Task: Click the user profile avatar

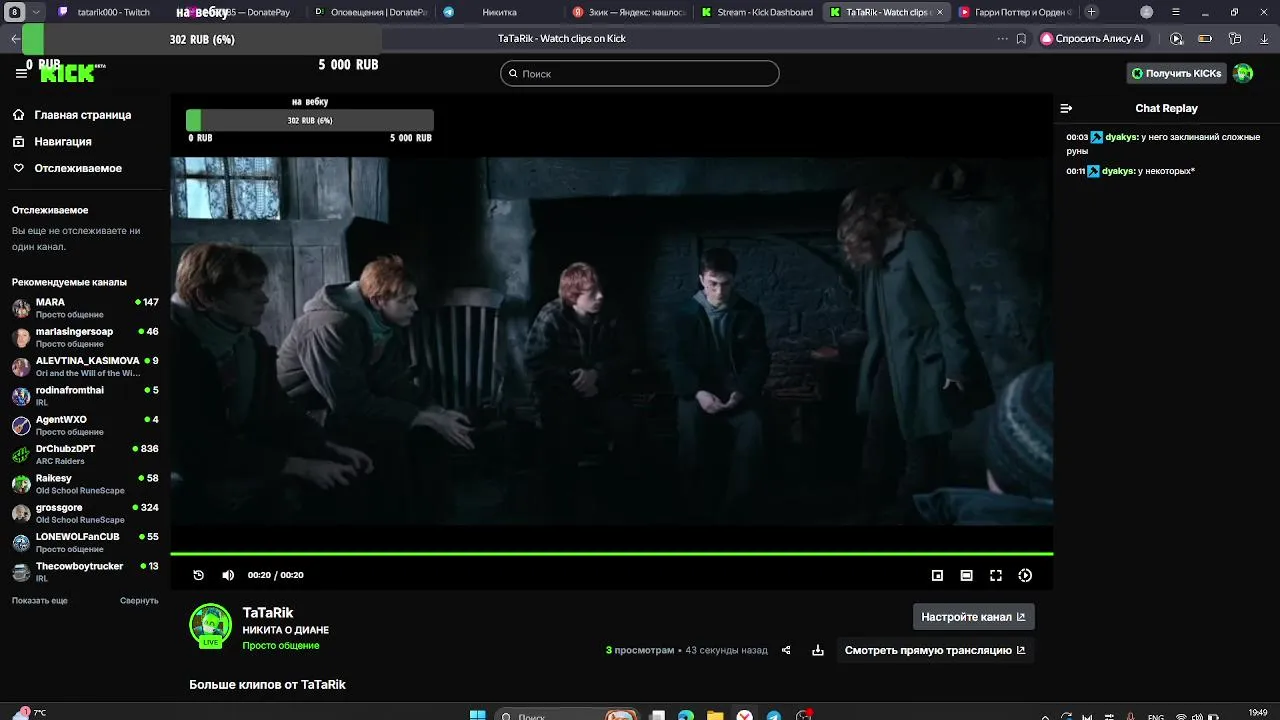Action: click(x=1243, y=73)
